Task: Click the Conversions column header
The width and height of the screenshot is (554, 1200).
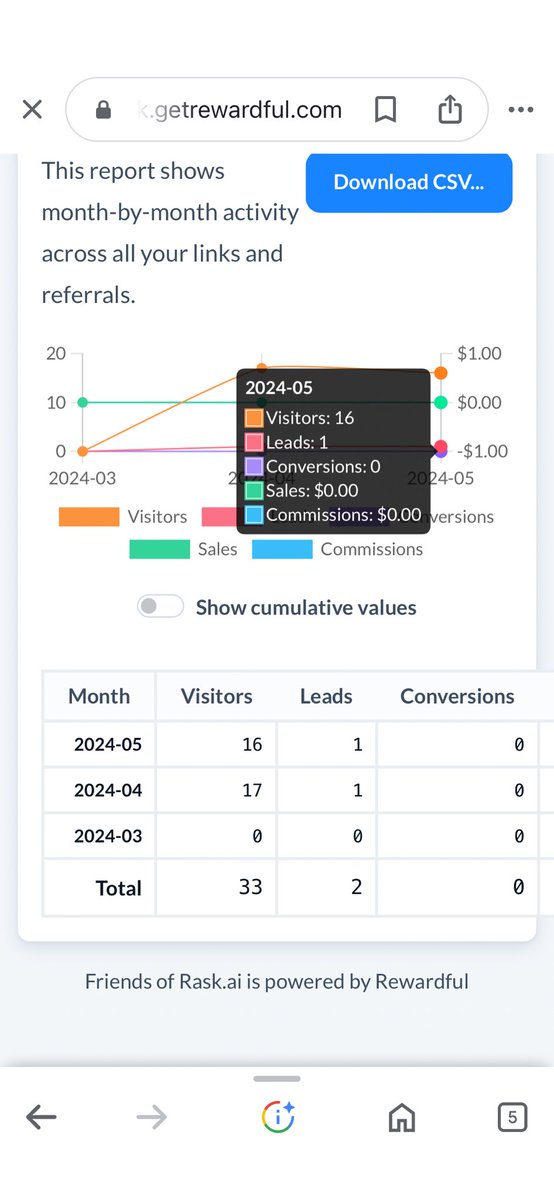Action: (457, 696)
